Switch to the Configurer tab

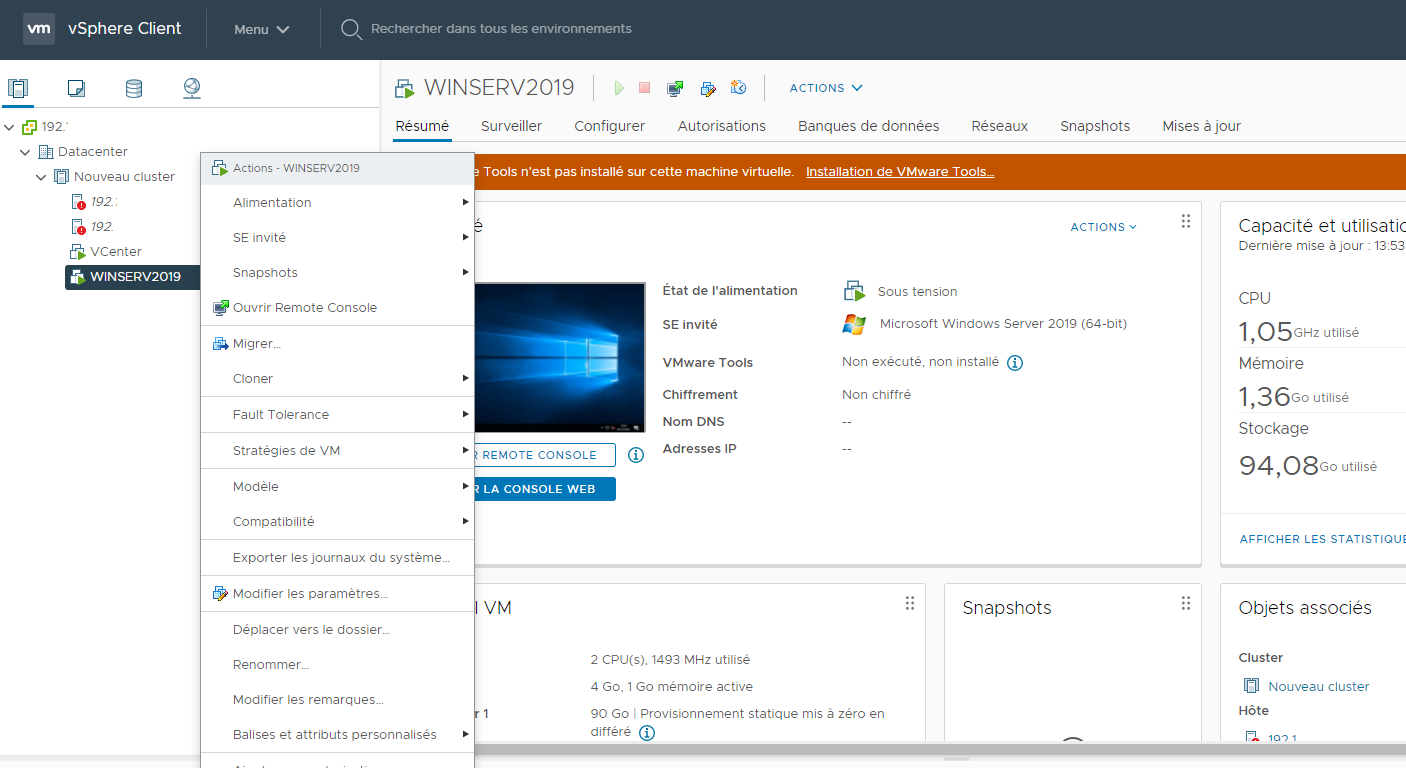pos(609,126)
